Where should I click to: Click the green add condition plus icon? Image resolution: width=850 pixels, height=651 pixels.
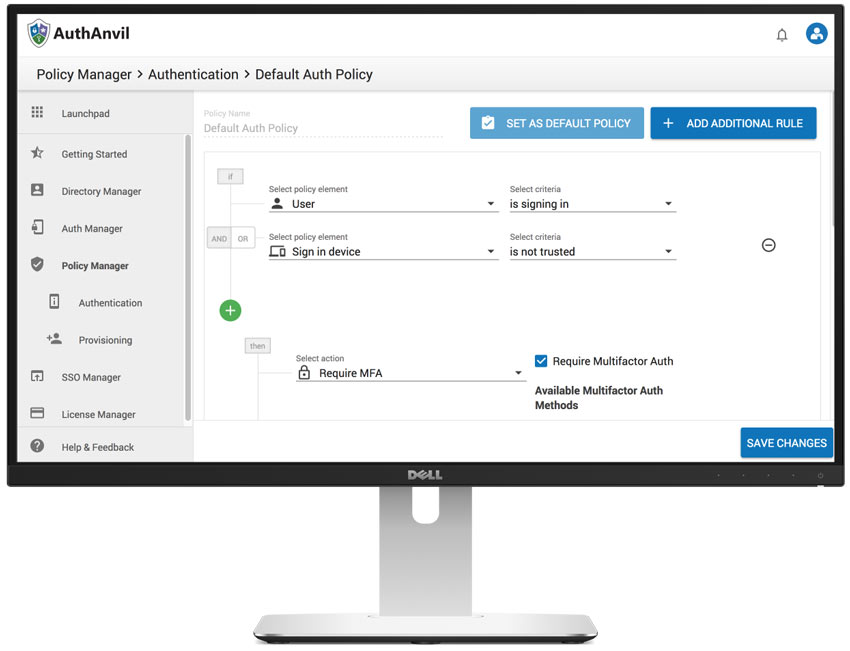coord(230,311)
